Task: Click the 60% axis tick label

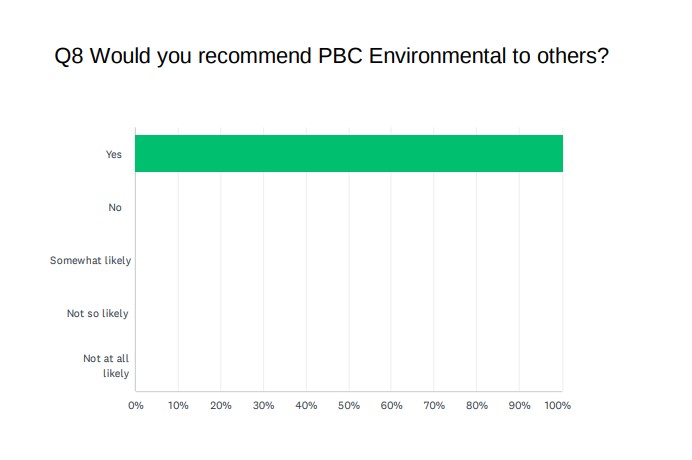Action: (391, 406)
